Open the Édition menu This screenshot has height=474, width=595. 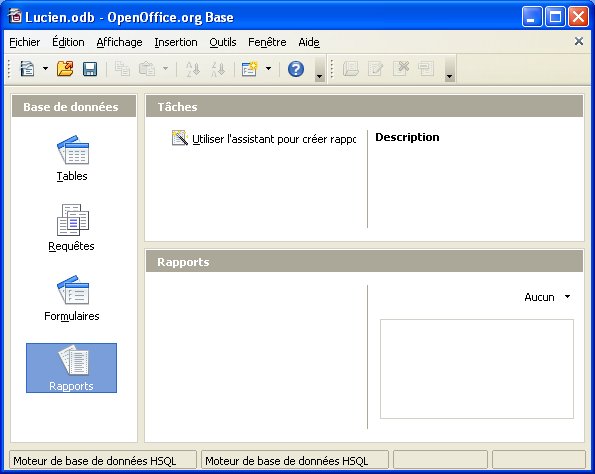68,42
